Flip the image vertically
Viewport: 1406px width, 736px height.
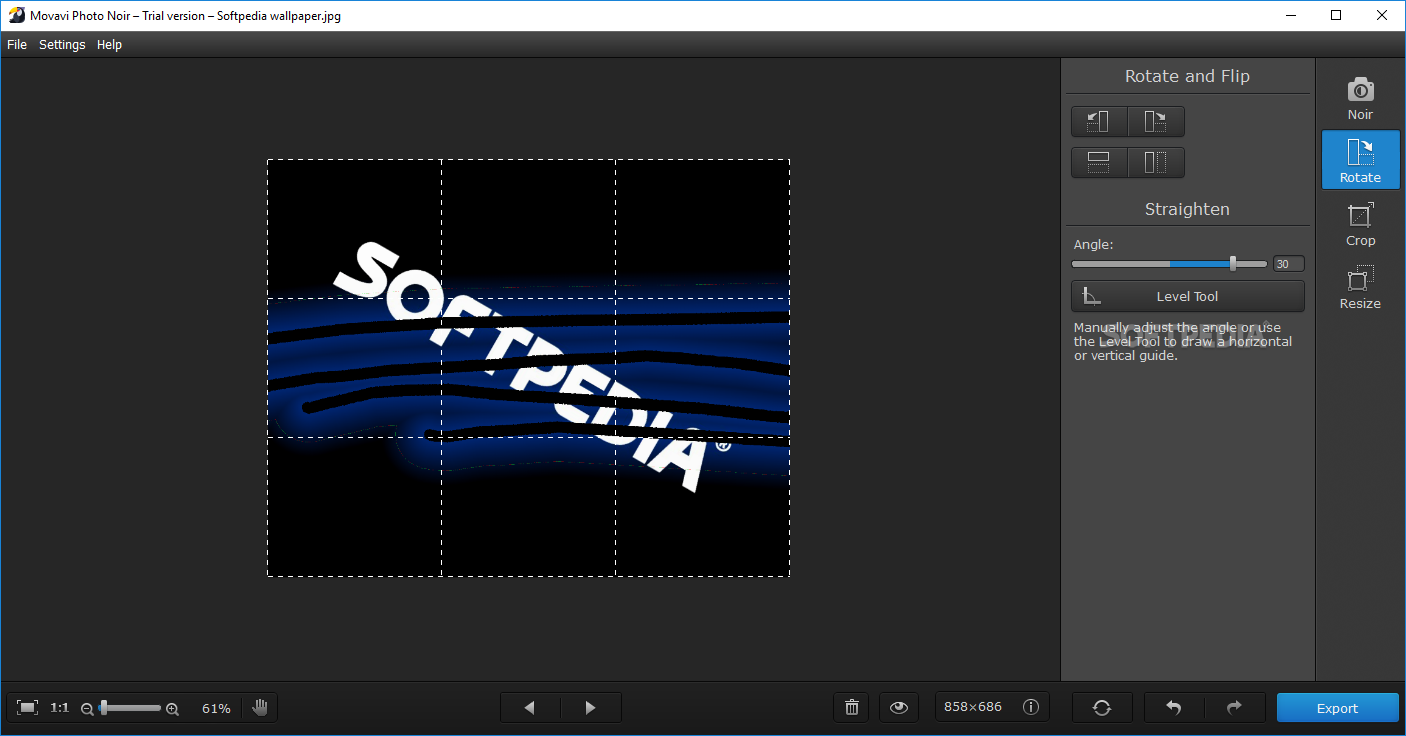1099,162
